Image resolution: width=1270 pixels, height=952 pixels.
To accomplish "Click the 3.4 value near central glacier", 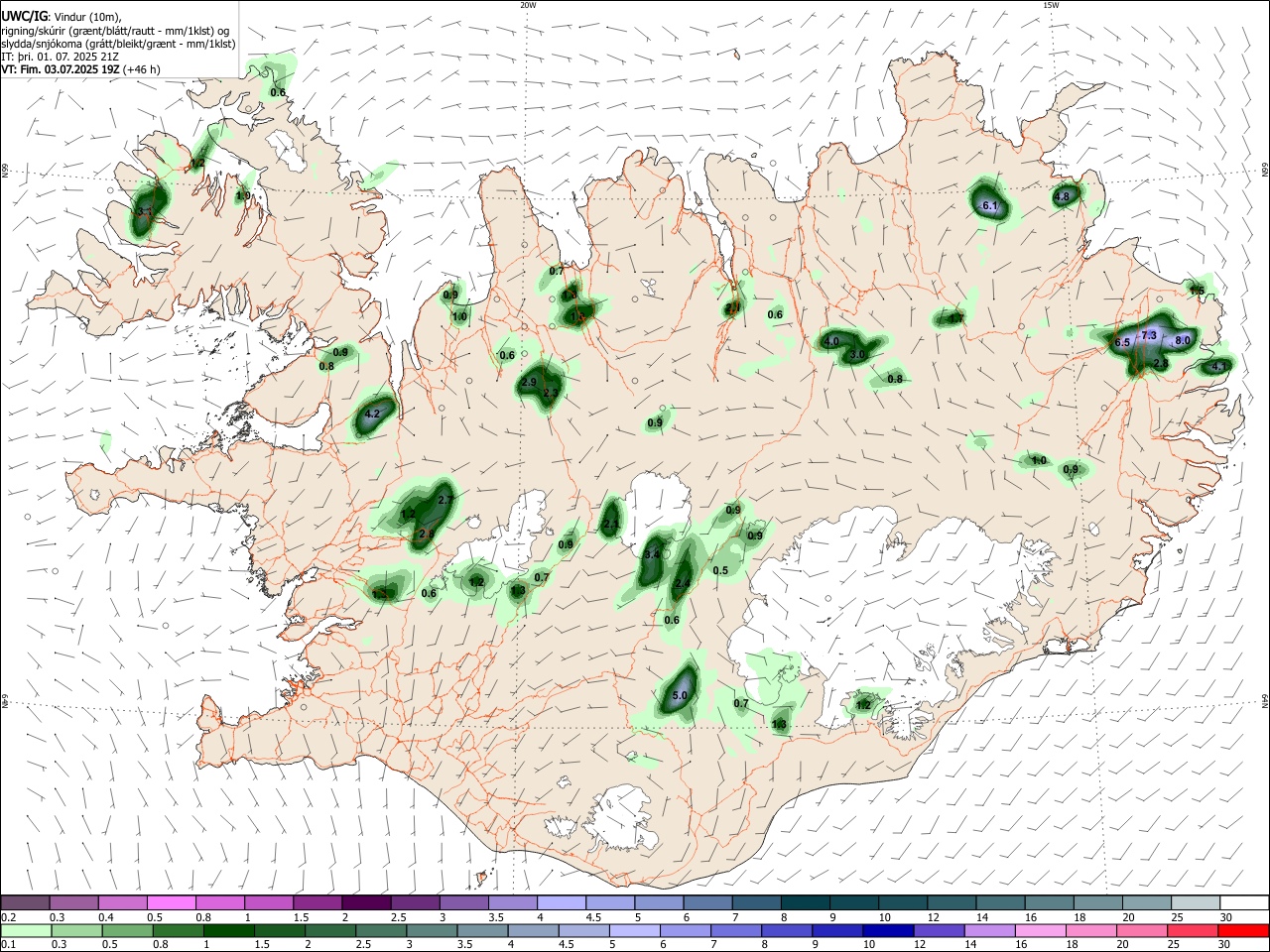I will click(x=652, y=555).
